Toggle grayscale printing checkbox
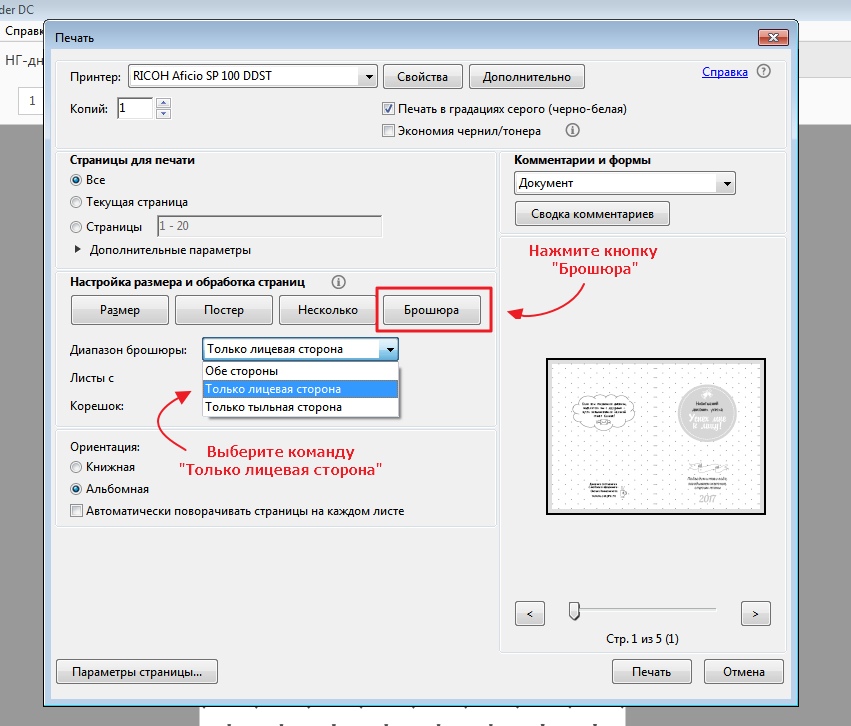The width and height of the screenshot is (851, 726). tap(388, 109)
